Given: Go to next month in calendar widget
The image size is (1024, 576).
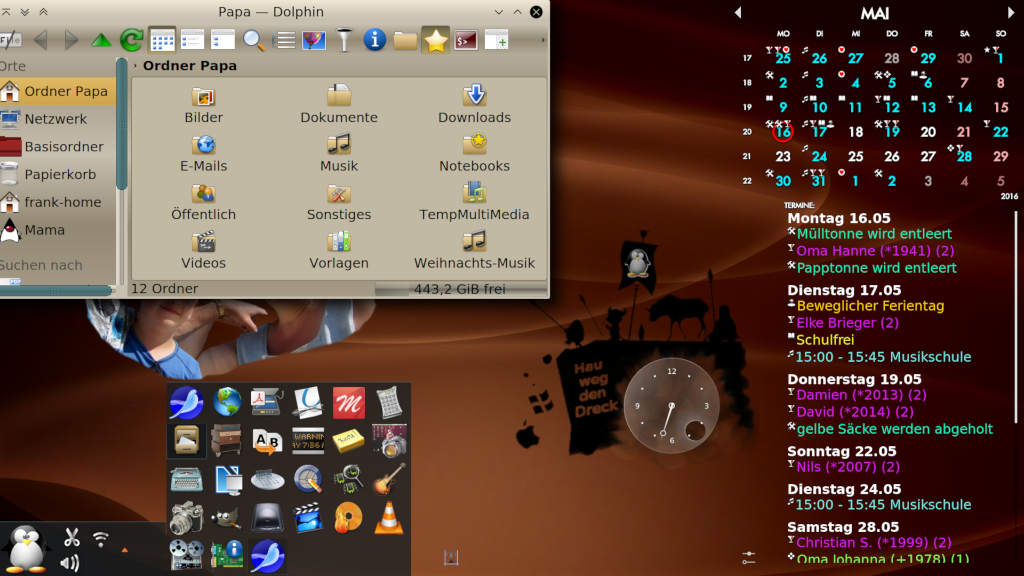Looking at the screenshot, I should [1011, 12].
